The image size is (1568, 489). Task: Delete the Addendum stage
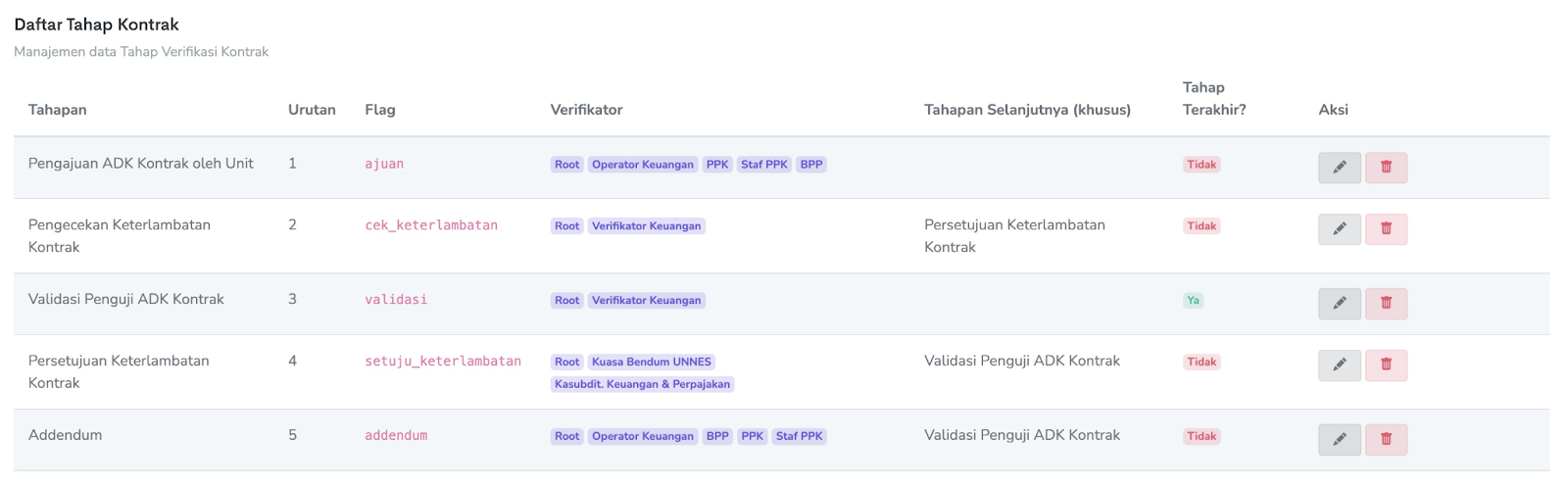click(1386, 440)
